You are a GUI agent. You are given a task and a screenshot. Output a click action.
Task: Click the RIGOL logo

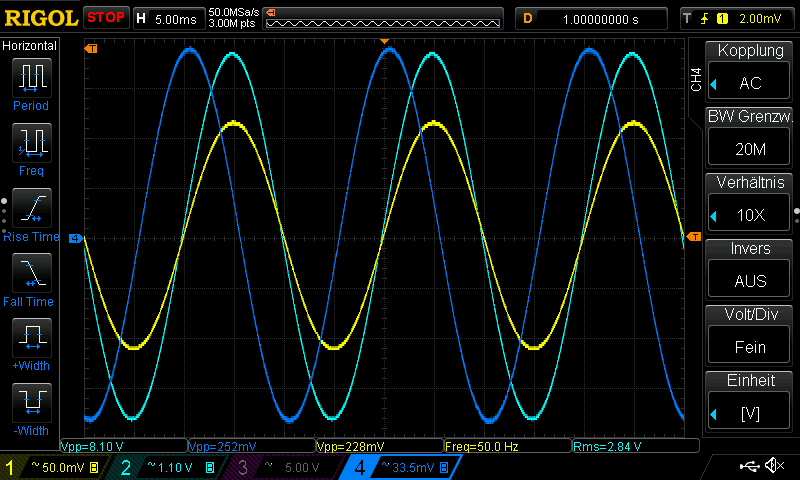pyautogui.click(x=41, y=18)
